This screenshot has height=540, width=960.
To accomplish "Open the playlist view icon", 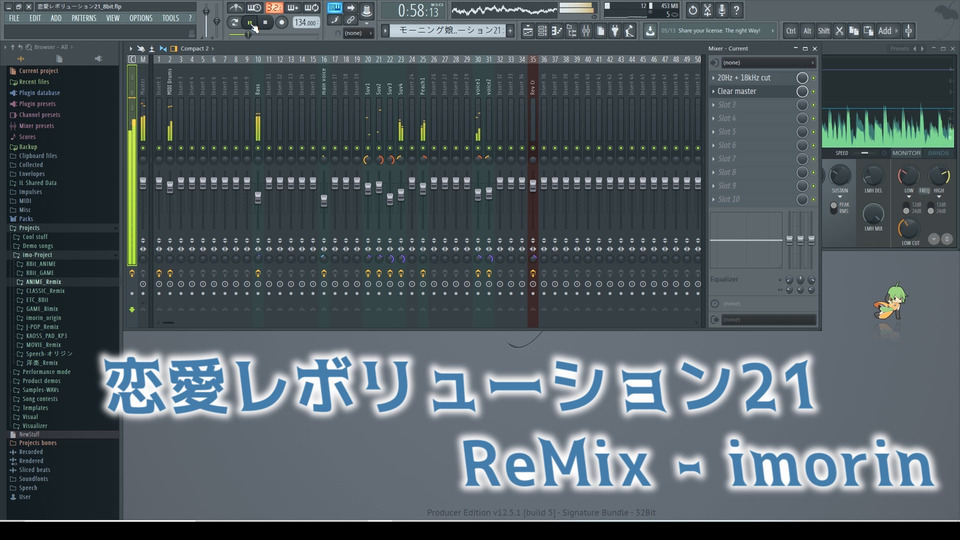I will point(528,31).
